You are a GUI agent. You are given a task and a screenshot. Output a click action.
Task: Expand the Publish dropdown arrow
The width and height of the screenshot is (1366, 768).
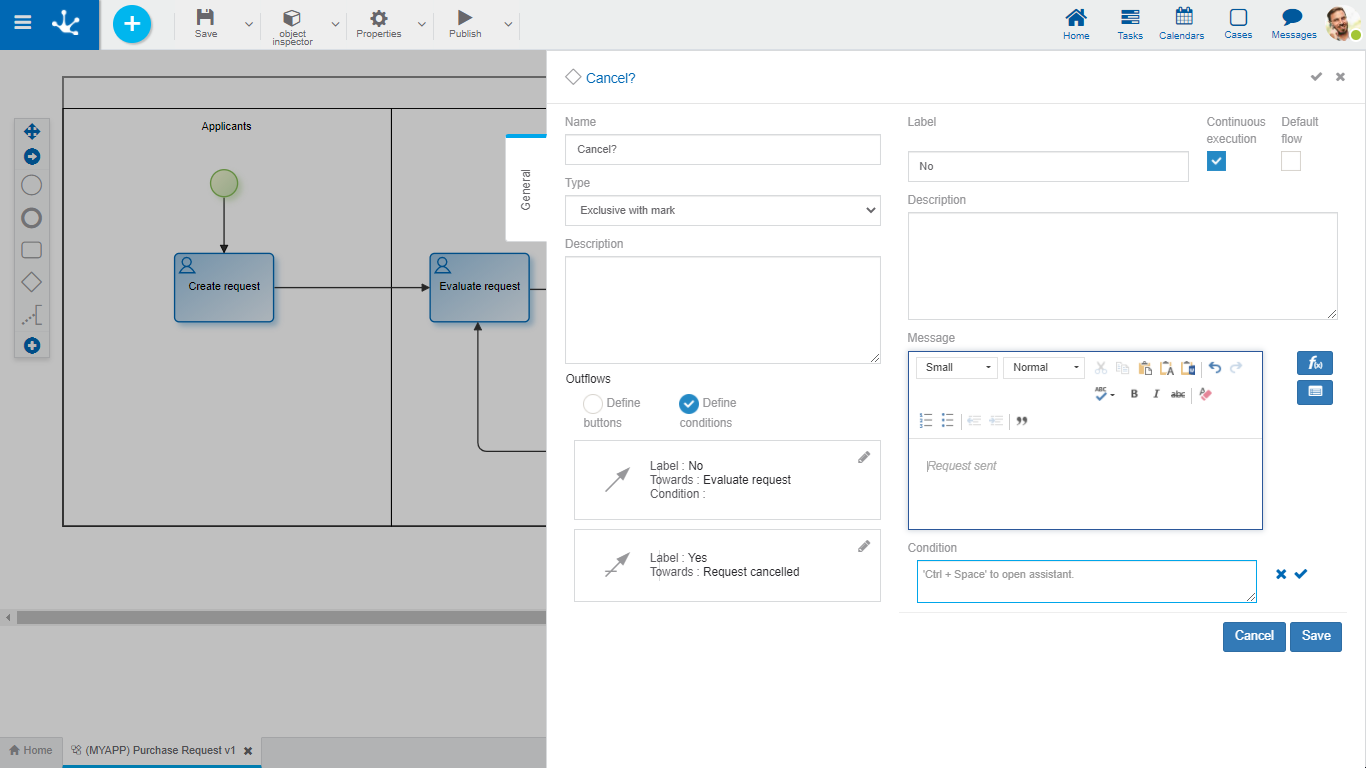pyautogui.click(x=508, y=24)
